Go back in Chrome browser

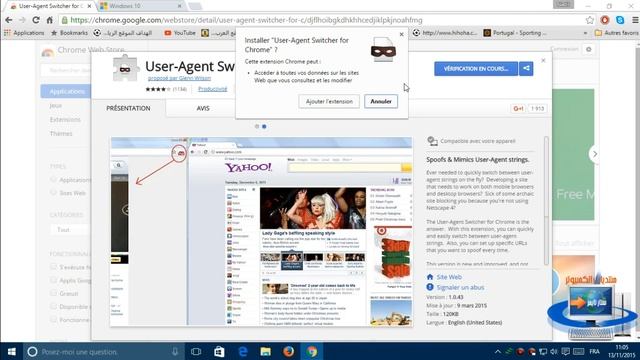click(x=9, y=20)
